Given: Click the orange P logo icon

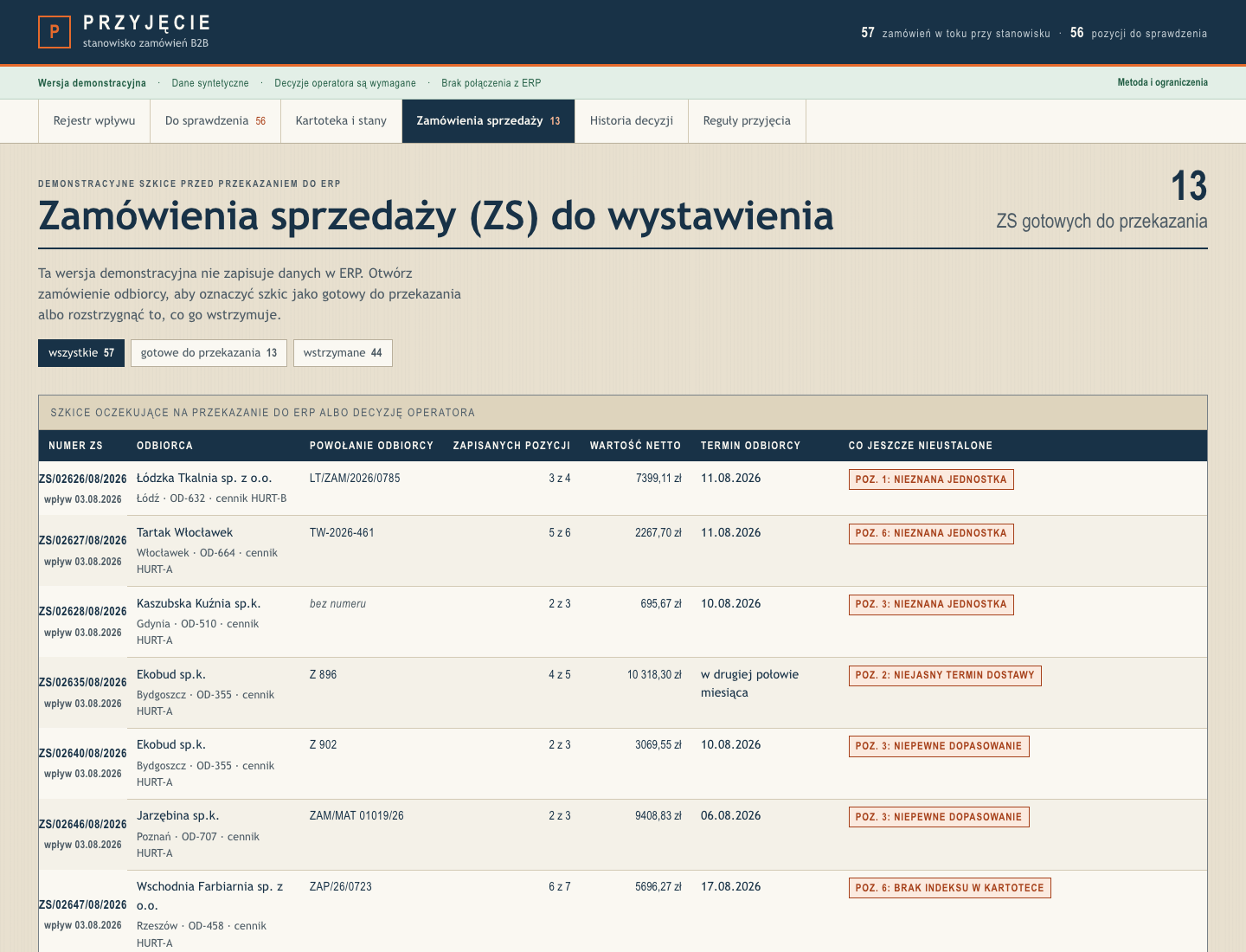Looking at the screenshot, I should point(55,32).
